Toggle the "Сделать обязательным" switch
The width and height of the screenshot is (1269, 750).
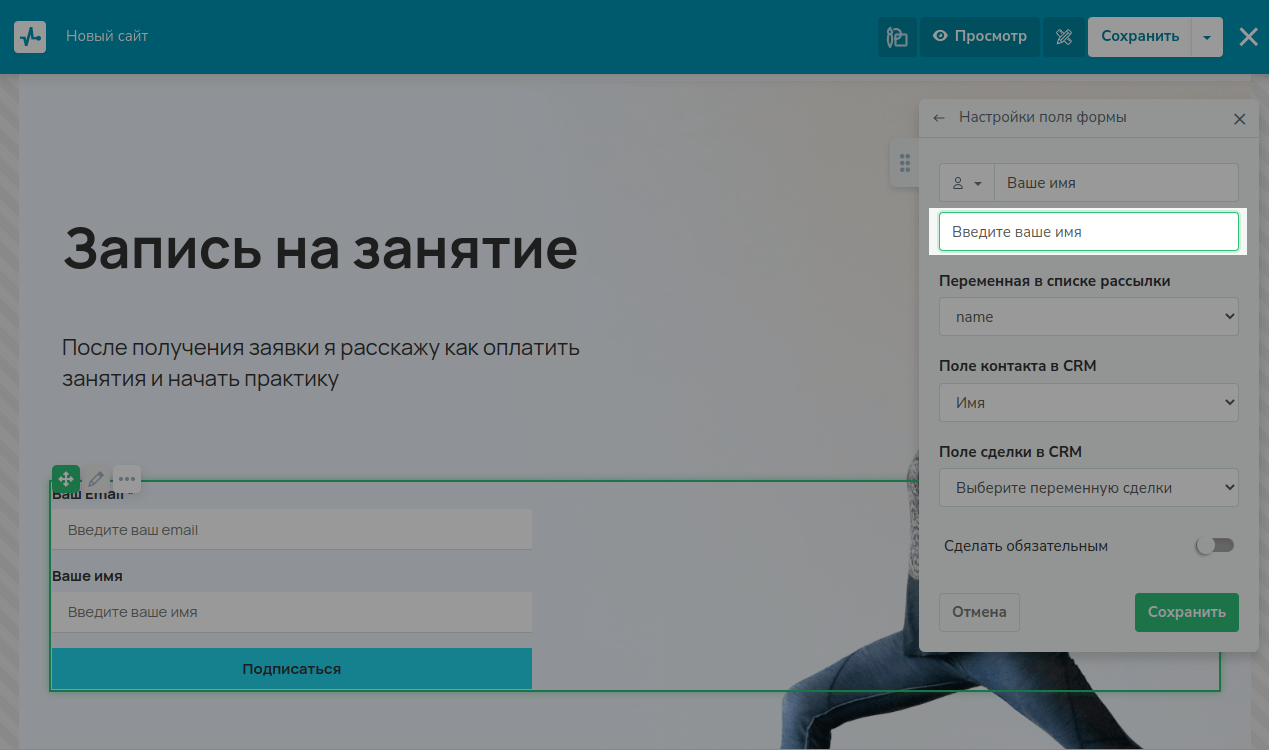click(x=1215, y=546)
